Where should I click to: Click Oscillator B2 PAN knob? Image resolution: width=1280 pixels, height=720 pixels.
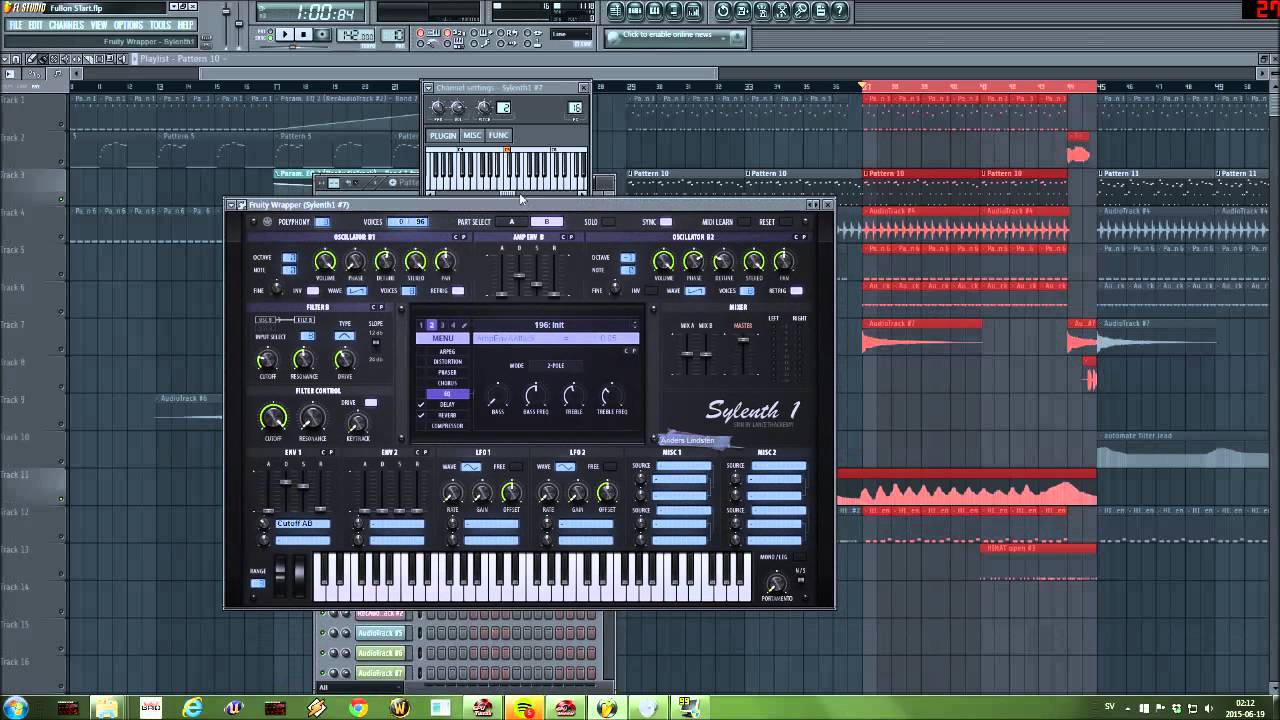pos(784,262)
